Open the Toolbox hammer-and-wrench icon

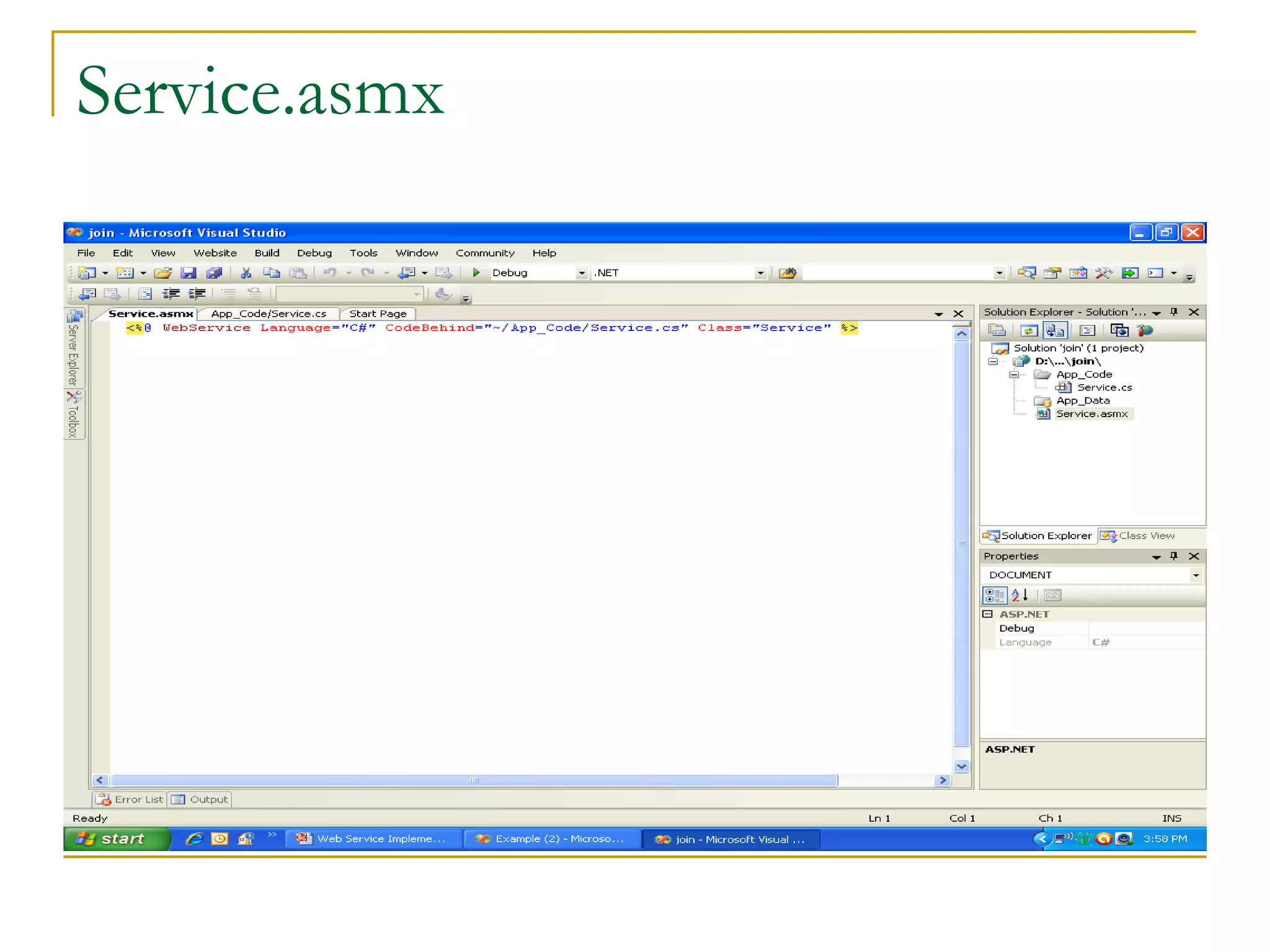coord(1104,273)
